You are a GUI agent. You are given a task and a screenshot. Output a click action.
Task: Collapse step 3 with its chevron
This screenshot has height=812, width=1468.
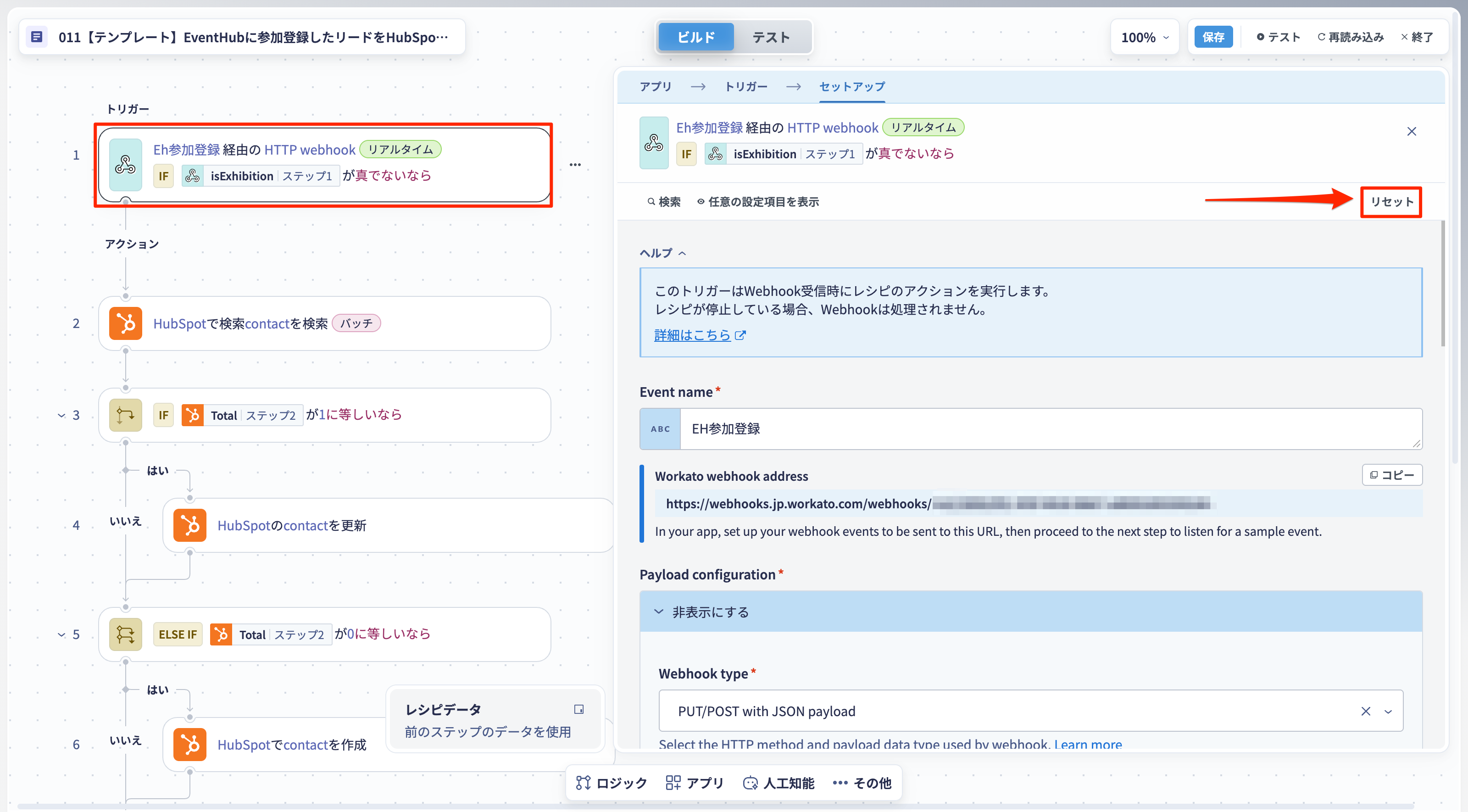(x=61, y=415)
